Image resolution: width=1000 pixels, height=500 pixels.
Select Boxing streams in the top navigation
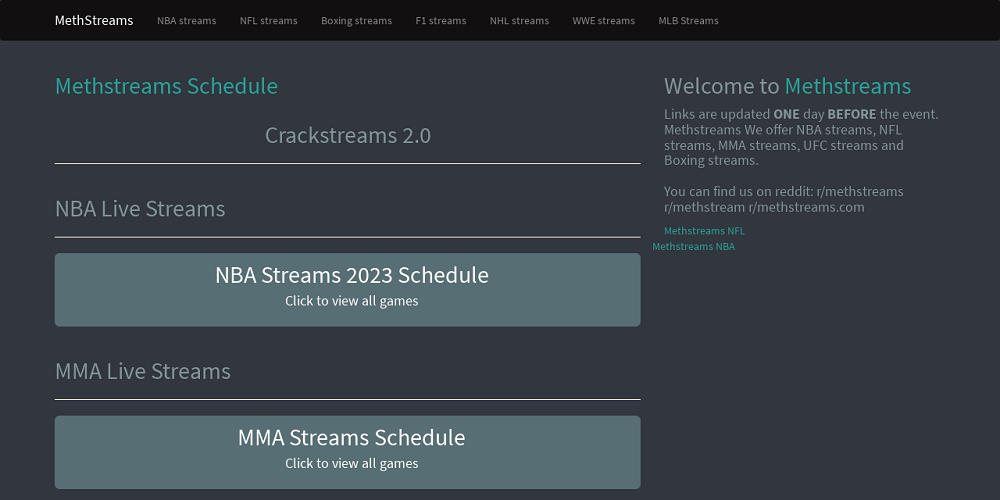click(357, 20)
